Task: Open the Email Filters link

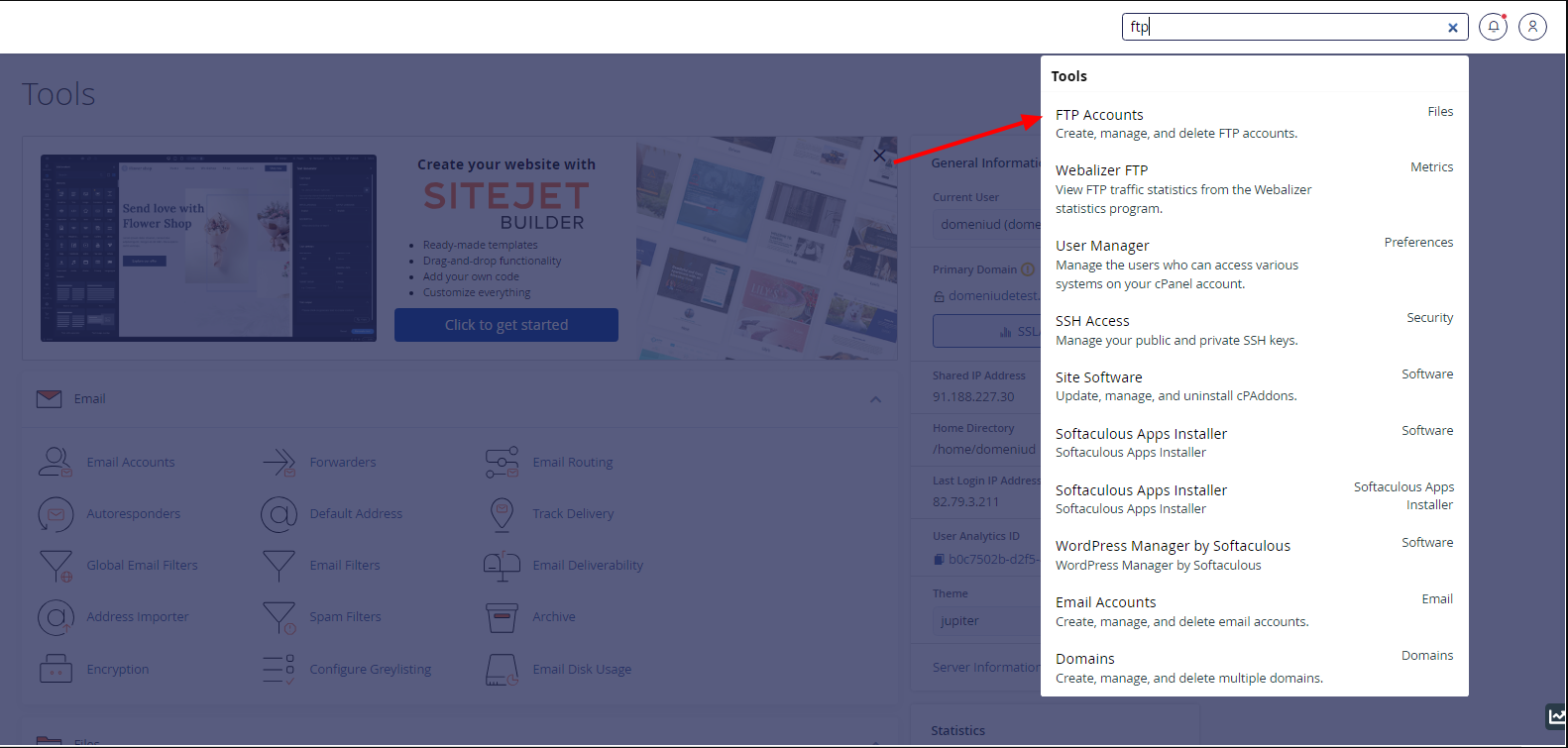Action: tap(345, 565)
